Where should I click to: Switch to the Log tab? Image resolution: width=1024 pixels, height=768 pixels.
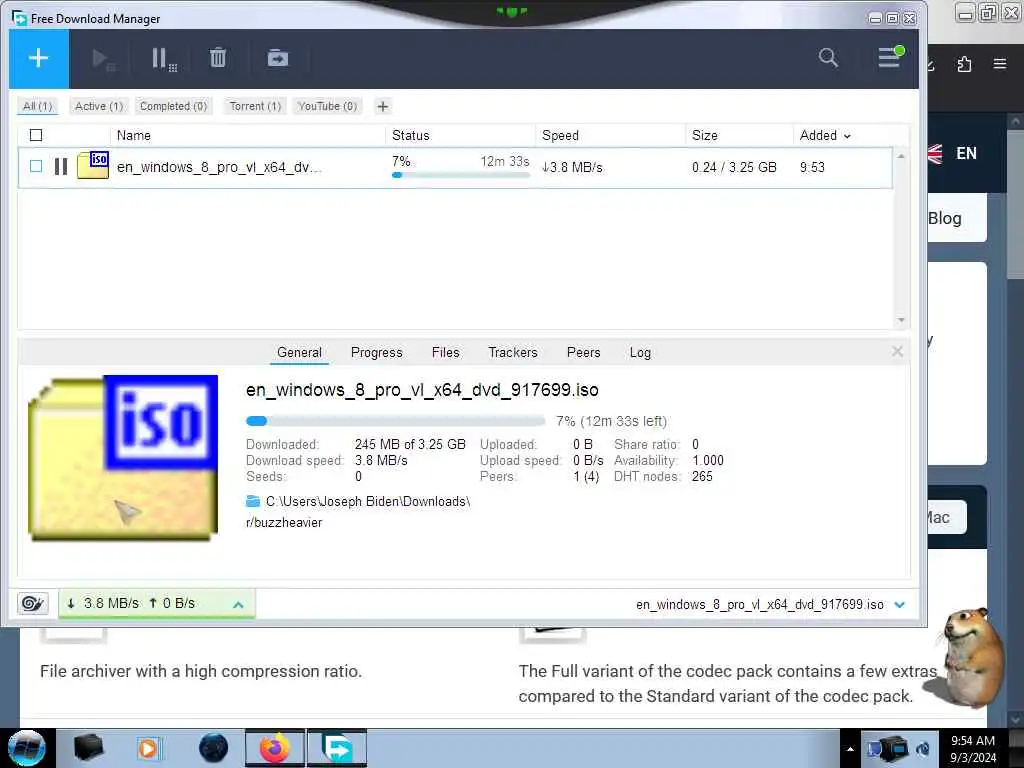coord(640,353)
